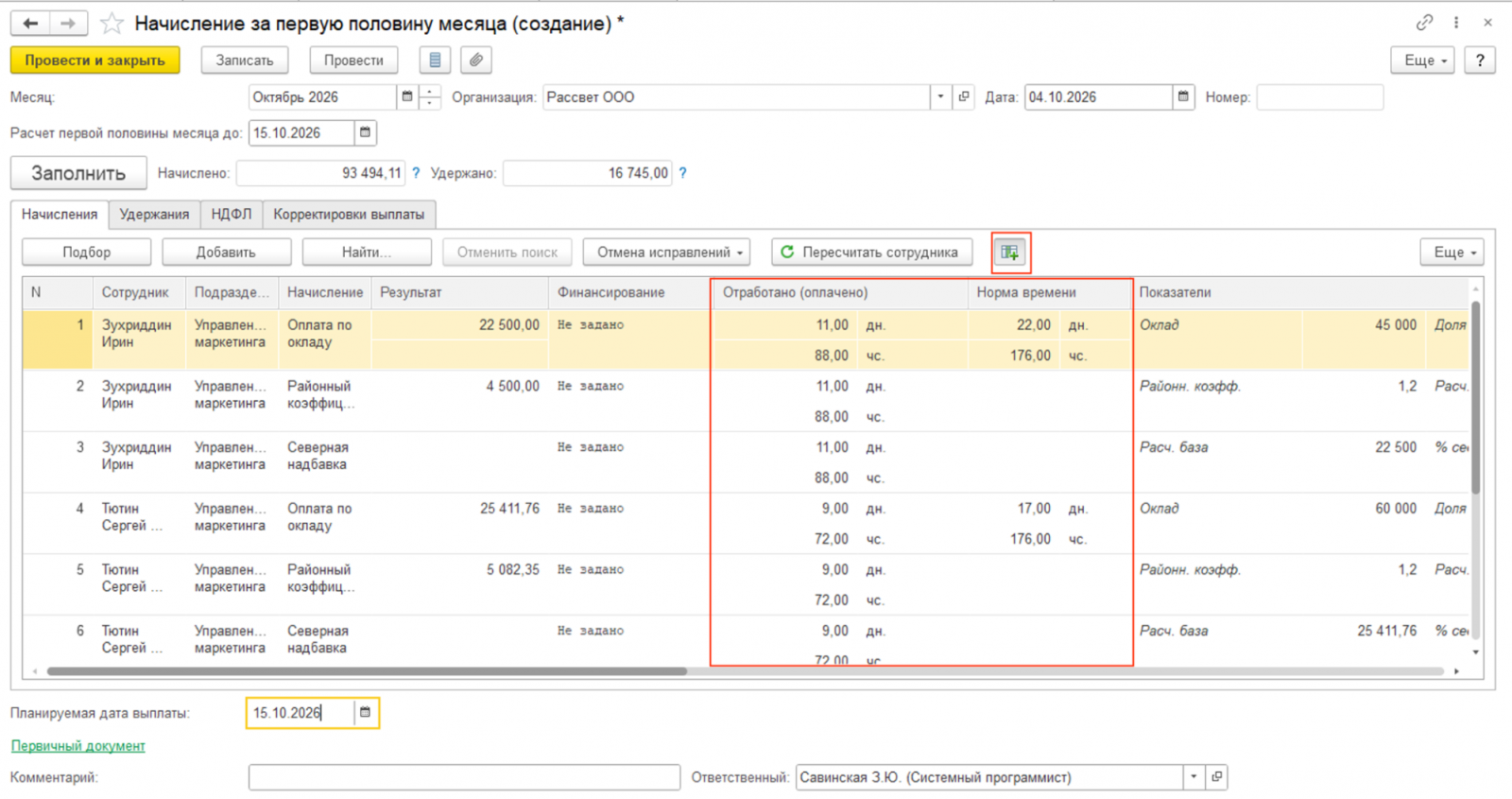This screenshot has width=1512, height=799.
Task: Open the document report list icon
Action: point(435,60)
